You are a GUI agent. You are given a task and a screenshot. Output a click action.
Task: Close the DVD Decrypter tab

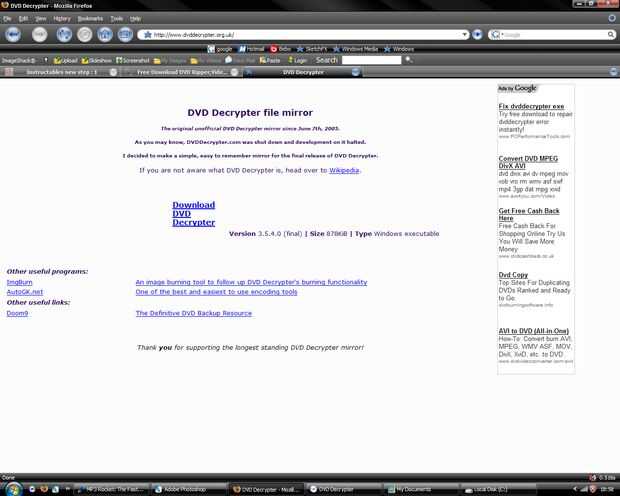pos(355,72)
